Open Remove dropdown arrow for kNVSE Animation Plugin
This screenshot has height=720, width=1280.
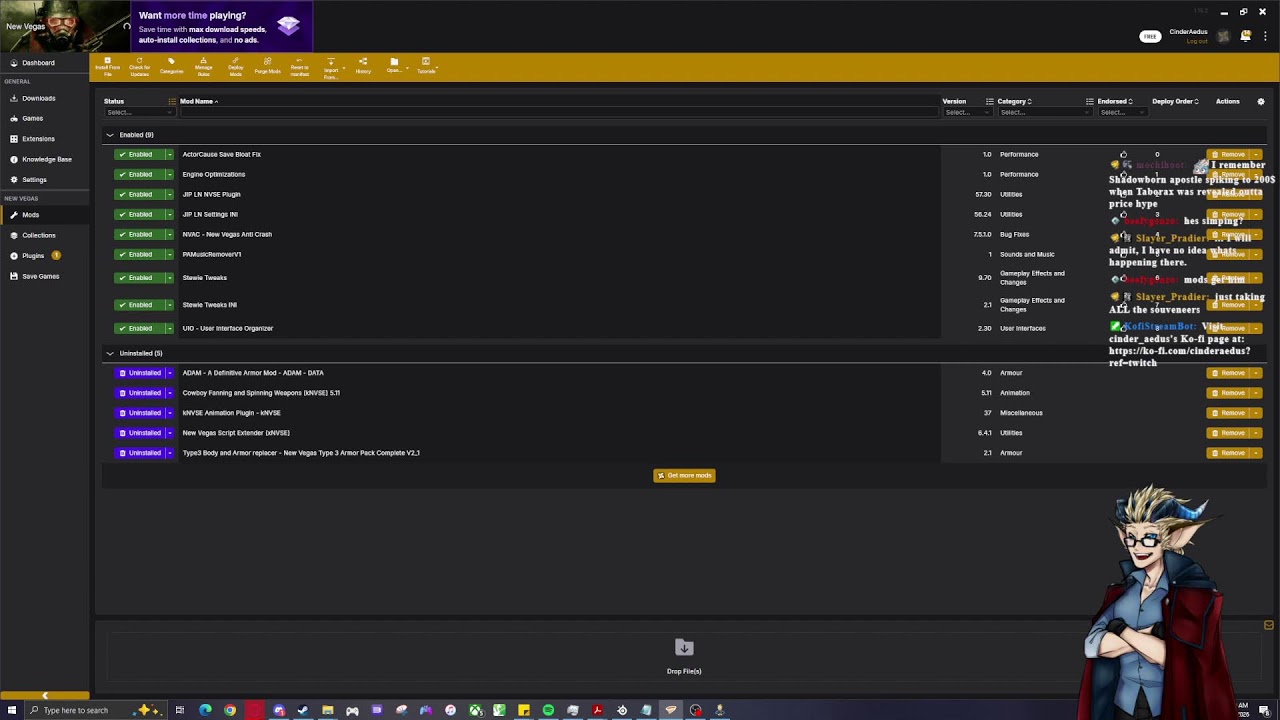pyautogui.click(x=1256, y=413)
